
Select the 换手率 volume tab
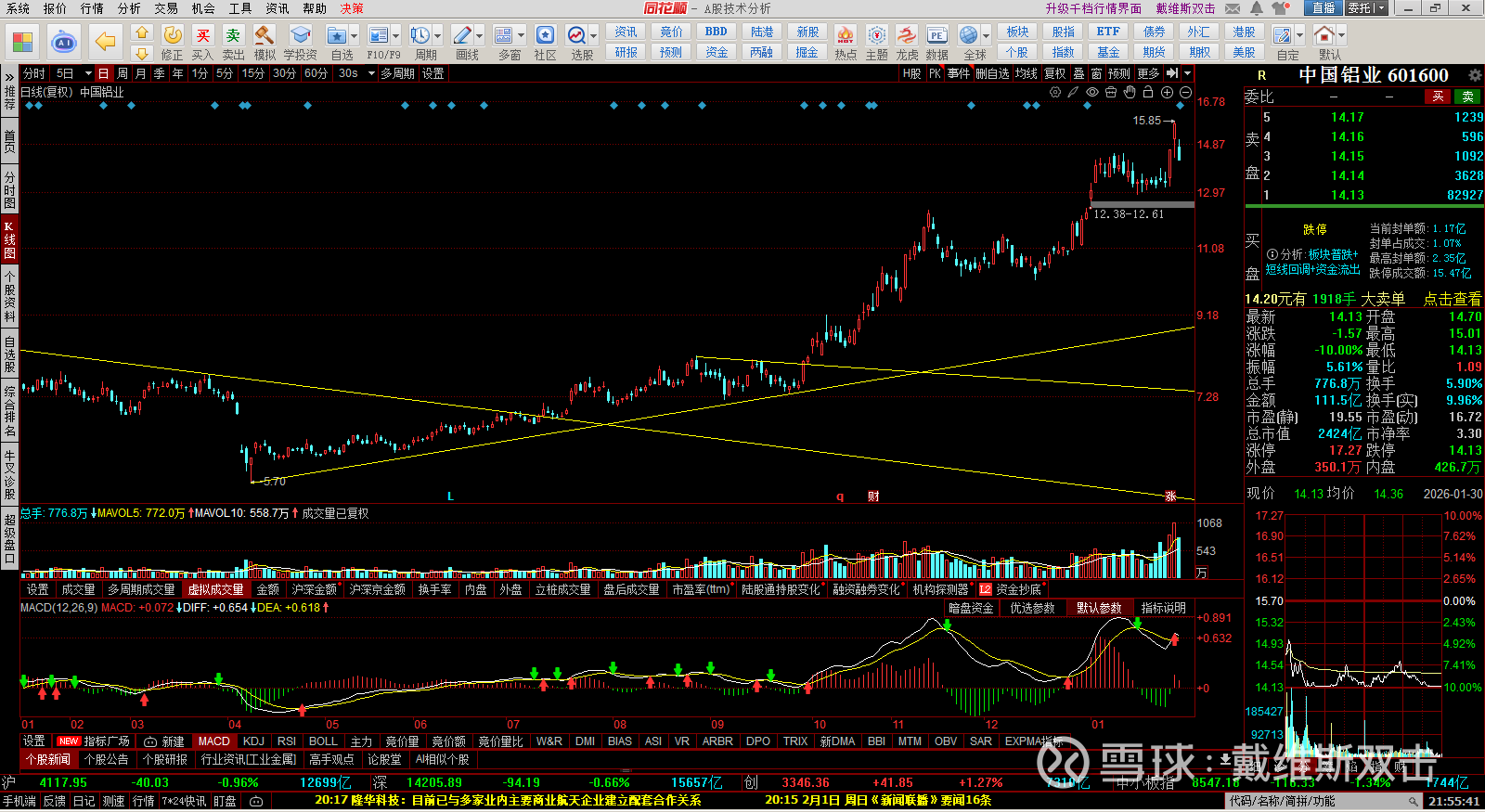tap(434, 589)
